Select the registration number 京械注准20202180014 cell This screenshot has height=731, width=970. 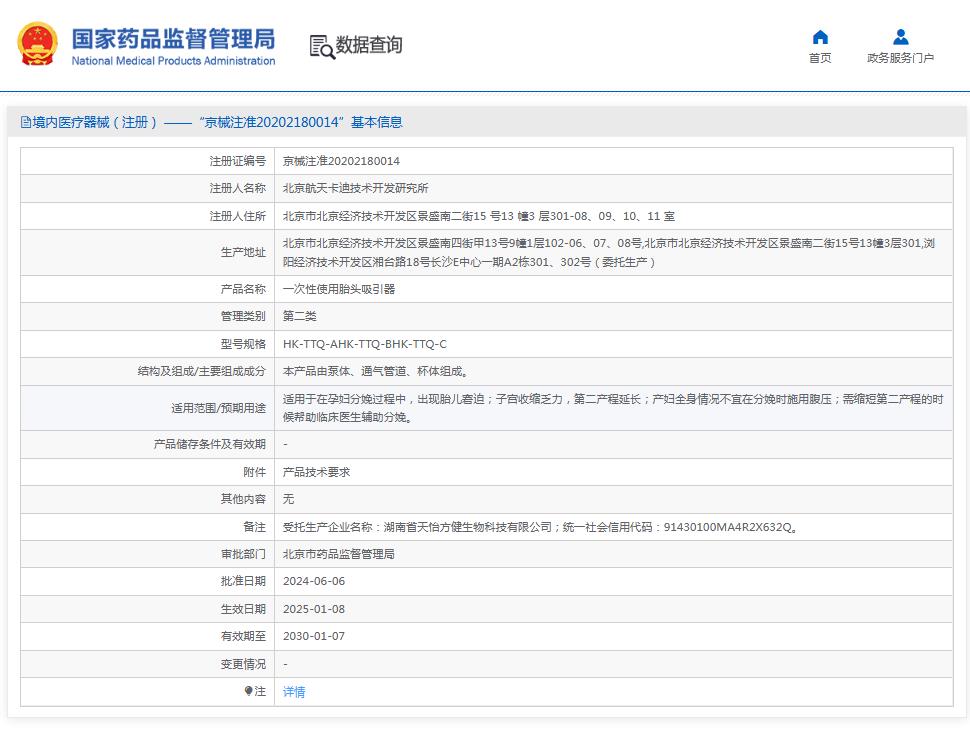pos(344,160)
